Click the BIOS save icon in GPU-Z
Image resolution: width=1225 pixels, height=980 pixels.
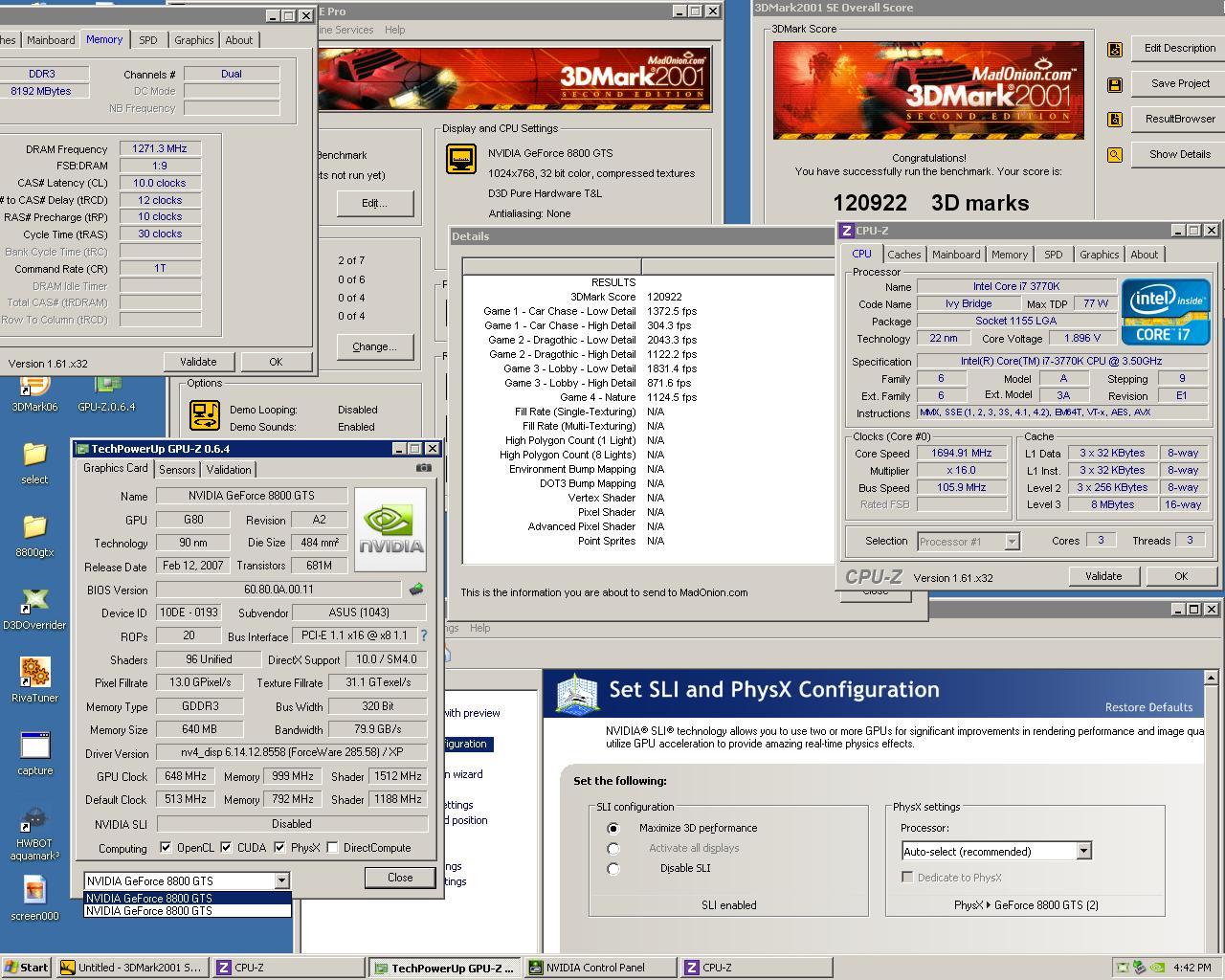coord(415,590)
